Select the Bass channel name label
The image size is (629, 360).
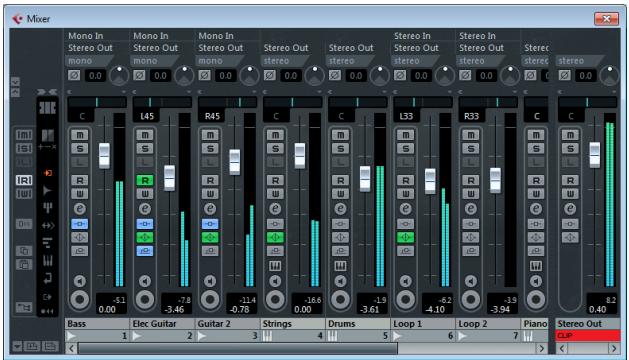click(97, 324)
